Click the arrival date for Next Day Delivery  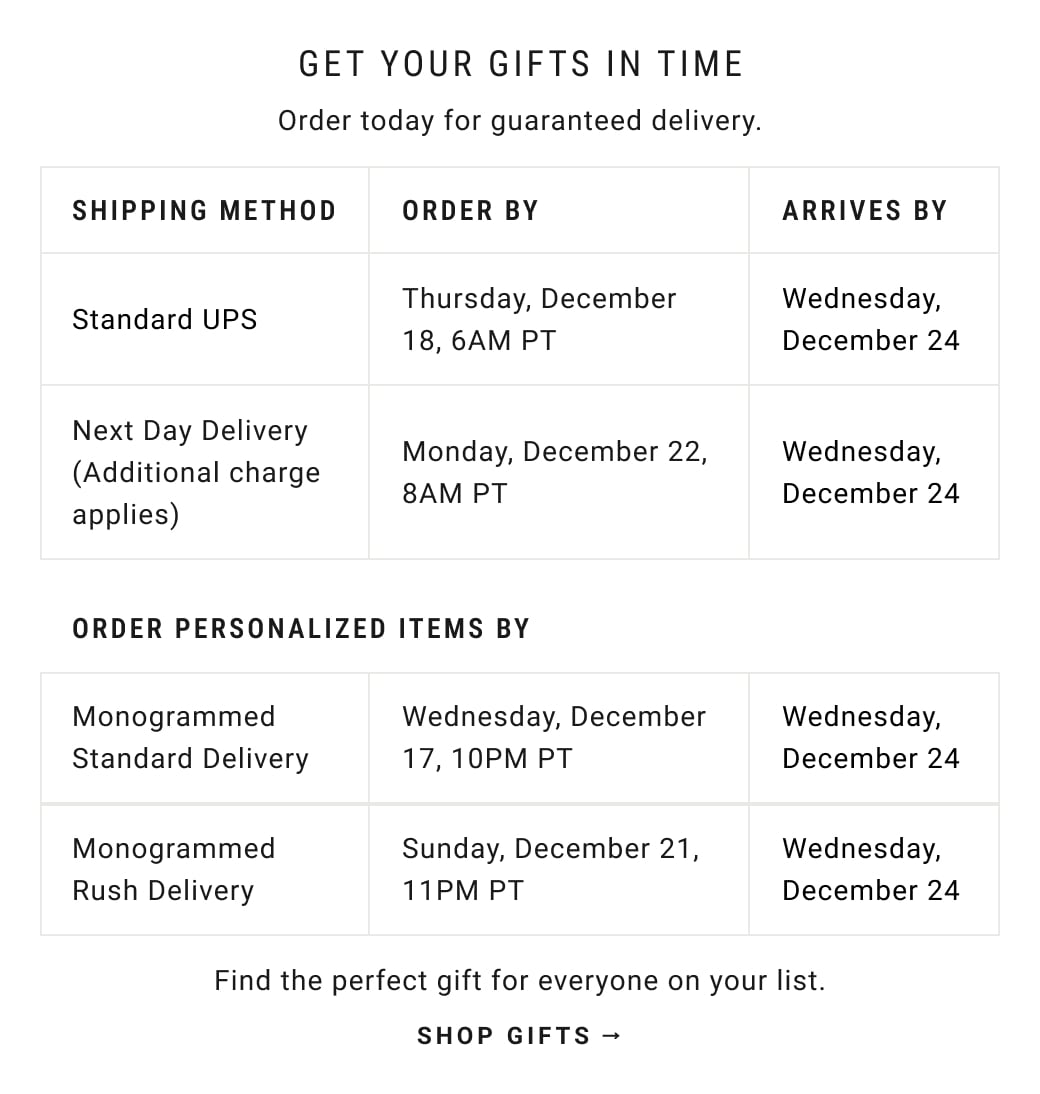click(870, 472)
